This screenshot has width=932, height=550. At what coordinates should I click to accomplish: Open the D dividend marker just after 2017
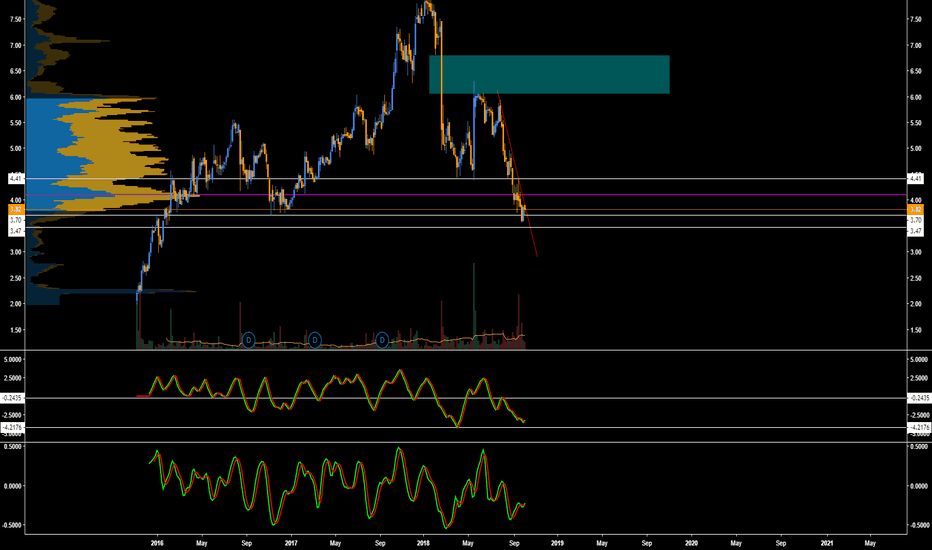pyautogui.click(x=314, y=340)
